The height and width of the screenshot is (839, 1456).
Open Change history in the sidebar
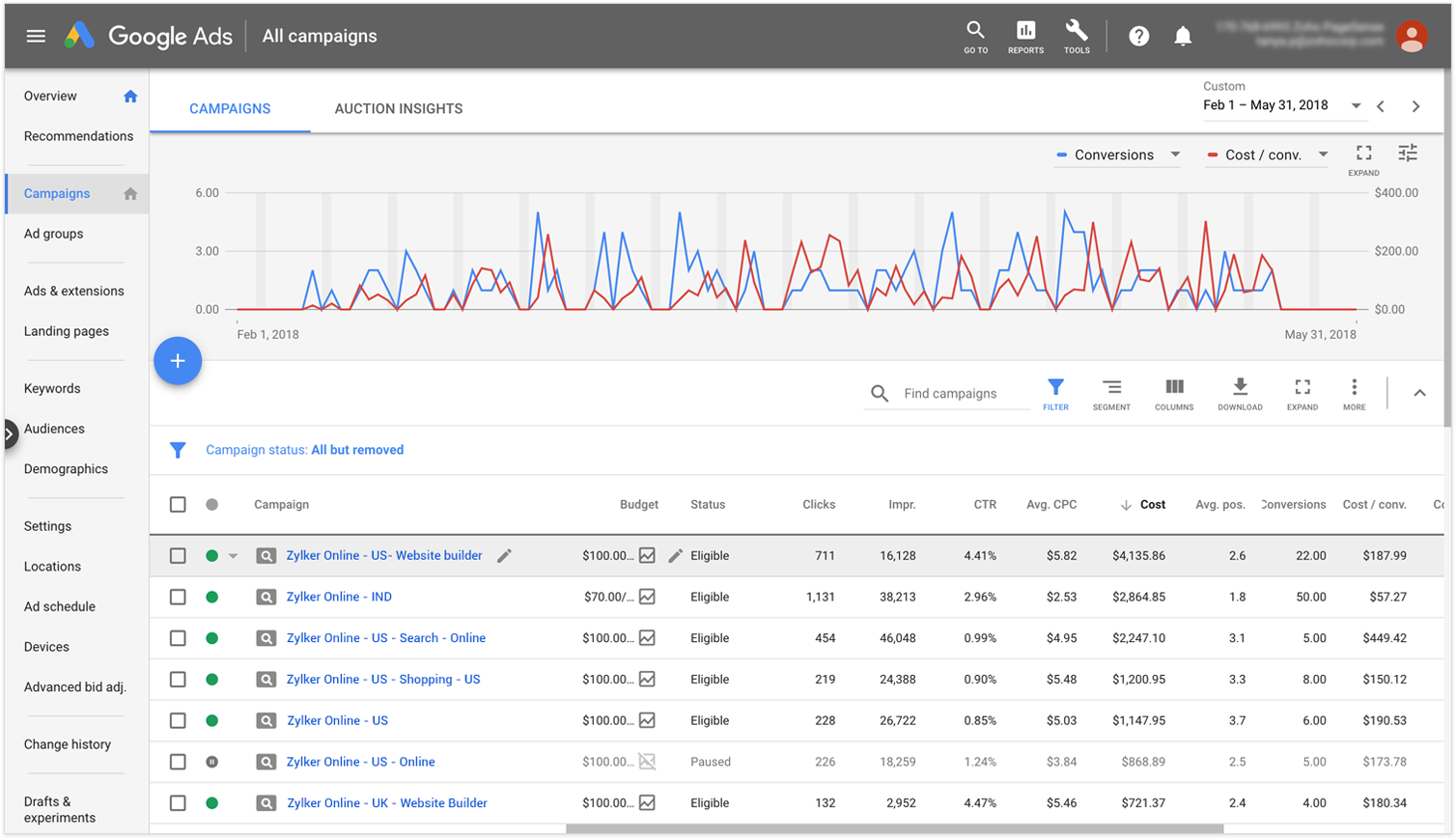68,744
